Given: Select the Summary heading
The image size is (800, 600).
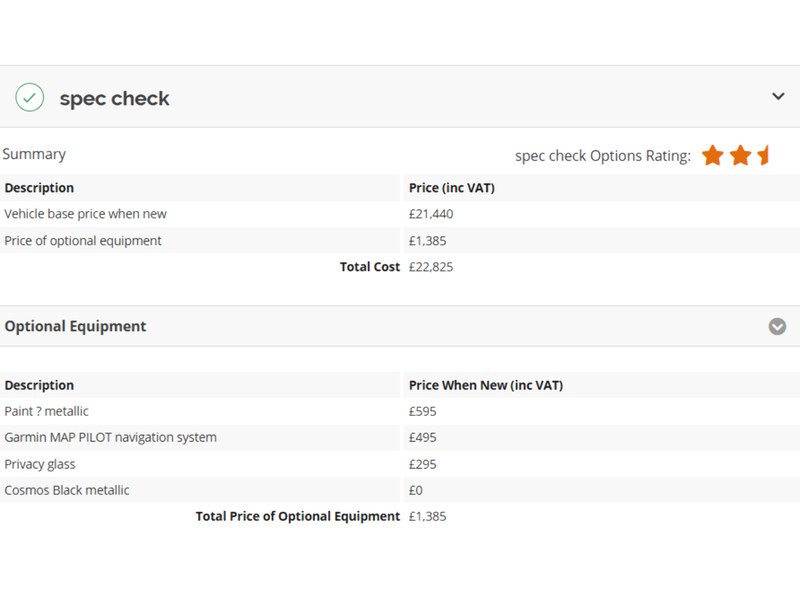Looking at the screenshot, I should [34, 154].
